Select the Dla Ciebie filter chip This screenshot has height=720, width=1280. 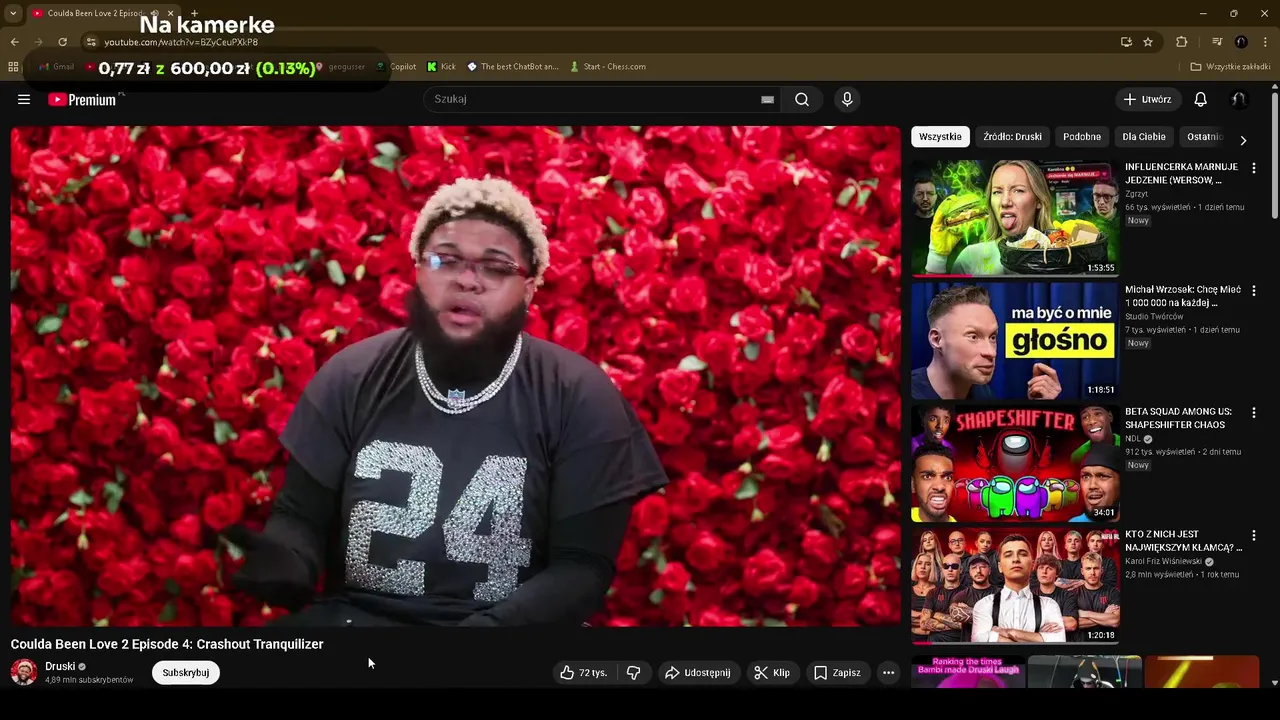1144,137
